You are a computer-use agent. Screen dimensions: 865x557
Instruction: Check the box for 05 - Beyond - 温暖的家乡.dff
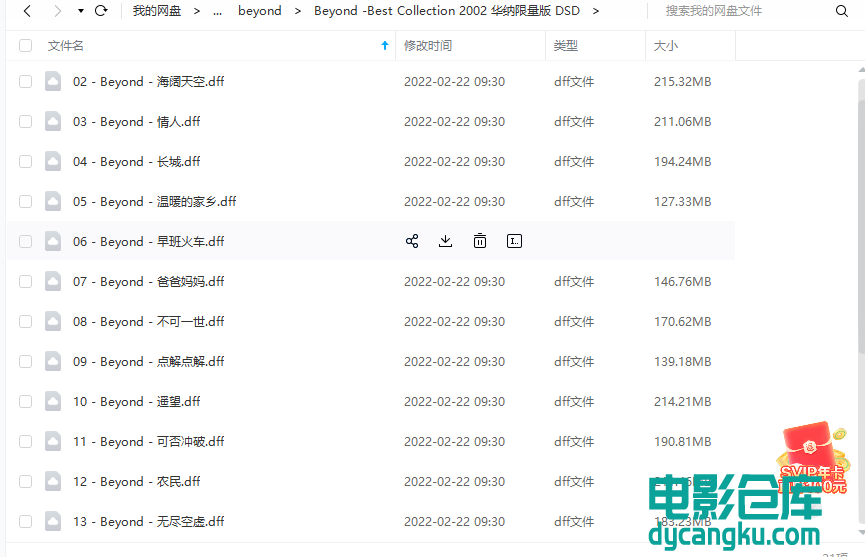pos(25,201)
